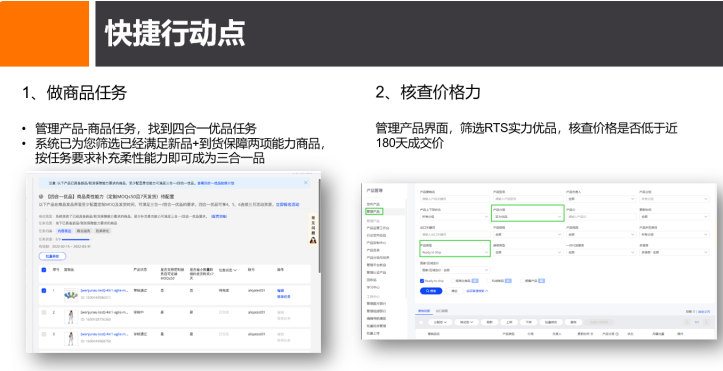This screenshot has width=723, height=371.
Task: Collapse the advanced search link with up chevron
Action: point(477,291)
